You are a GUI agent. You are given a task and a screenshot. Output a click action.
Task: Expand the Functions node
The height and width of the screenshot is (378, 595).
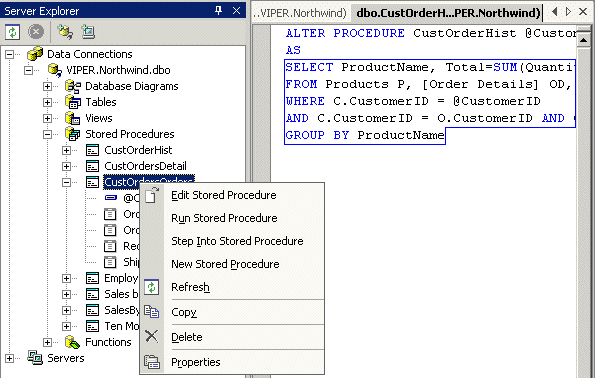(x=47, y=342)
